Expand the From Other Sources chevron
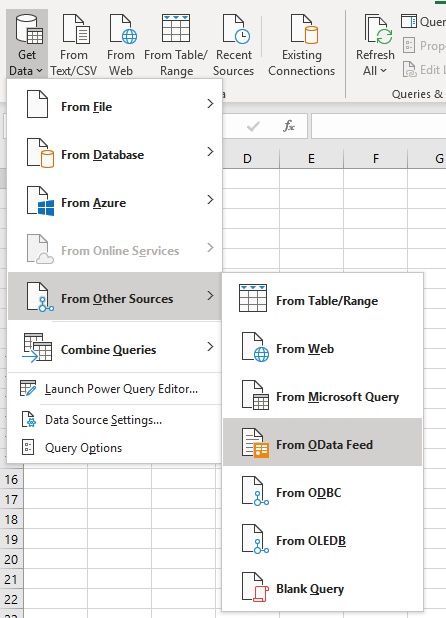Viewport: 446px width, 618px height. (210, 296)
